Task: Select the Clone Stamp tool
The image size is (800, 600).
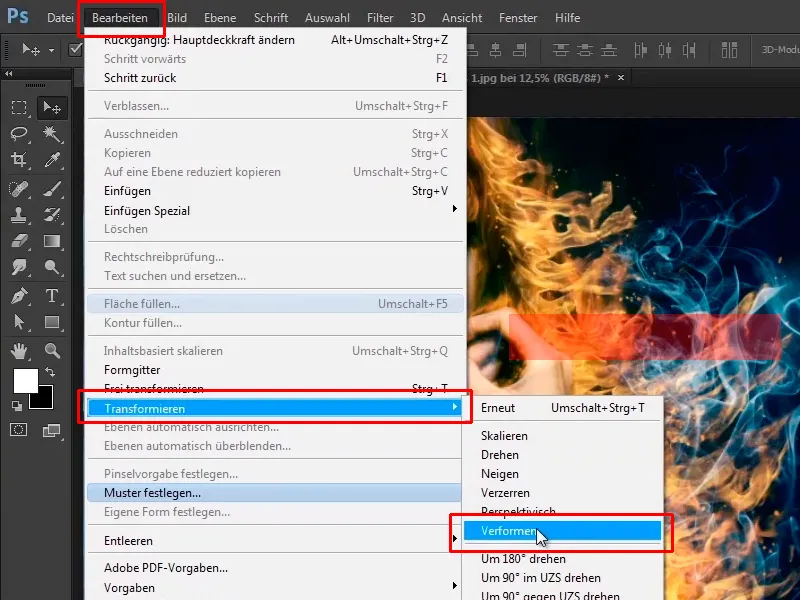Action: 19,215
